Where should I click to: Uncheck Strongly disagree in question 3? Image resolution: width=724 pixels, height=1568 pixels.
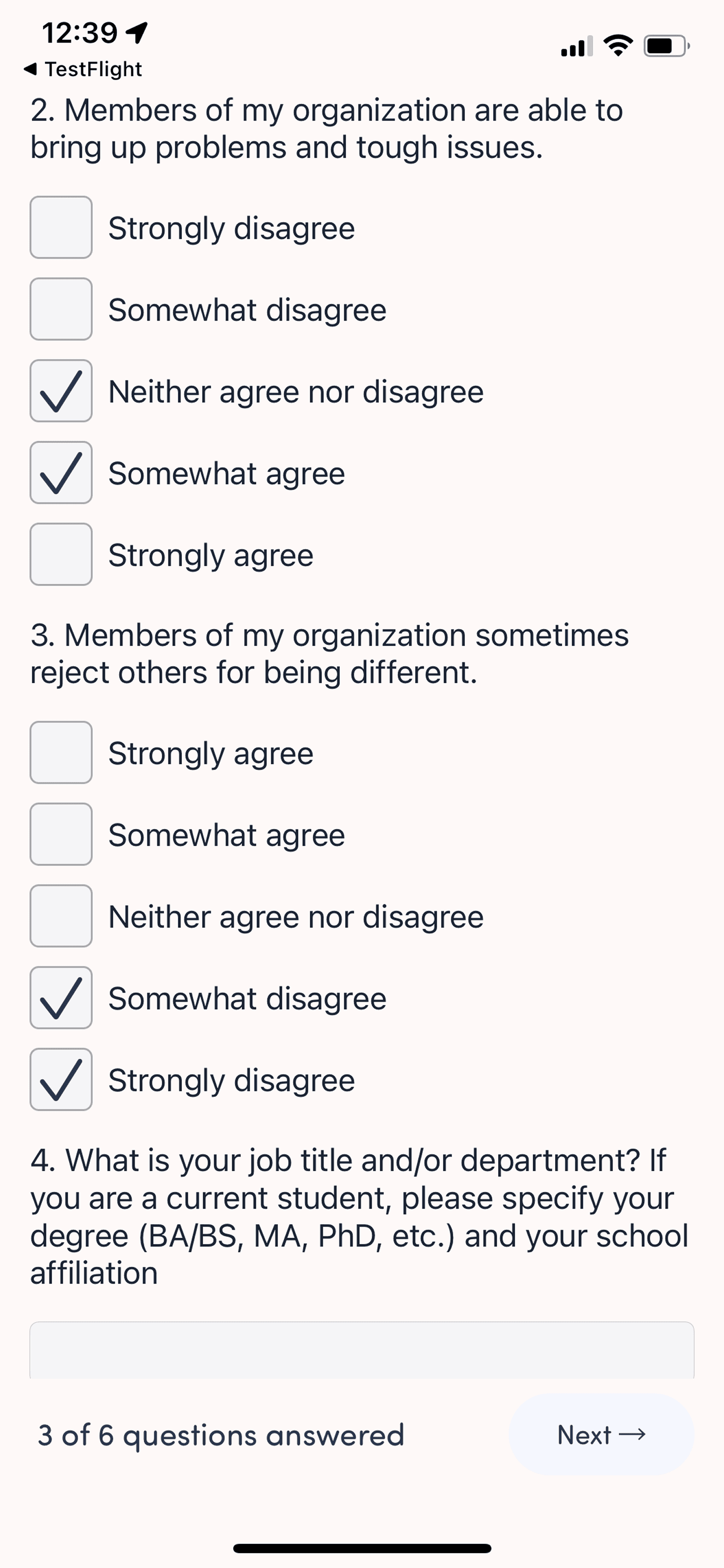point(61,1080)
